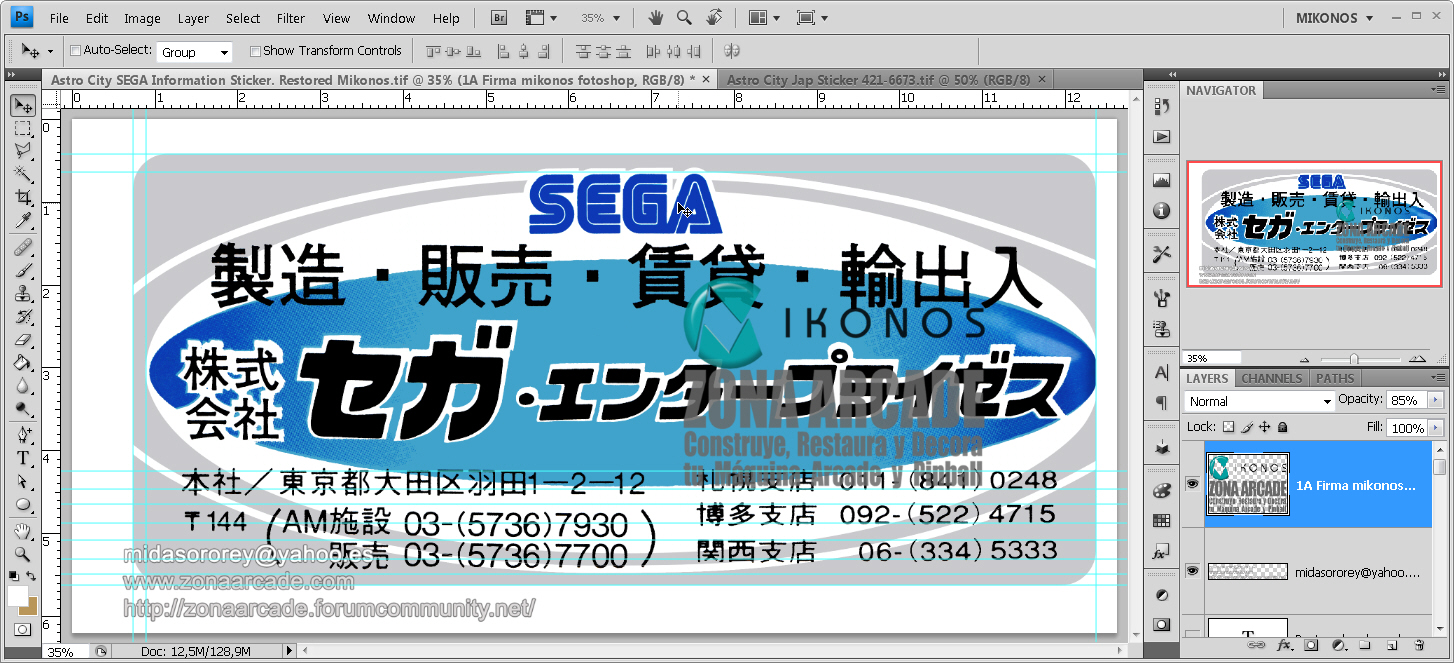The image size is (1454, 663).
Task: Select the Crop tool
Action: 22,198
